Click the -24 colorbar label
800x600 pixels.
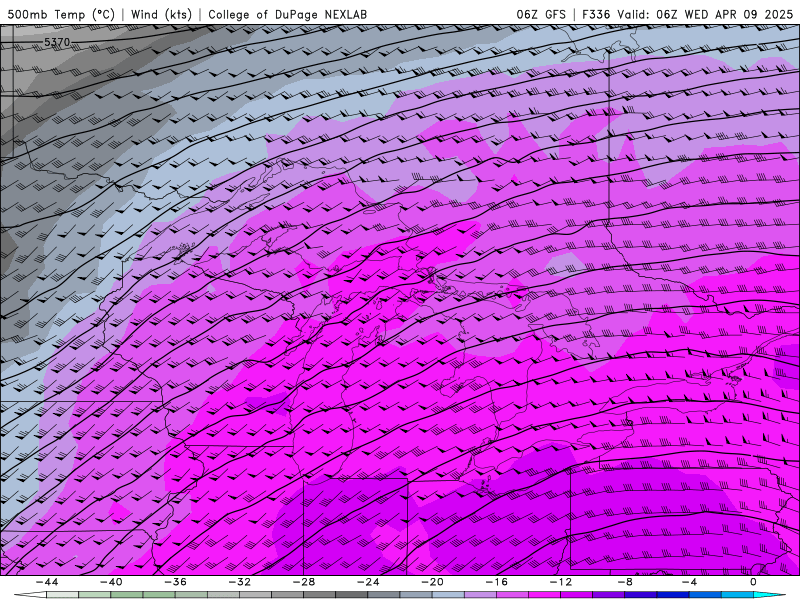pyautogui.click(x=368, y=582)
